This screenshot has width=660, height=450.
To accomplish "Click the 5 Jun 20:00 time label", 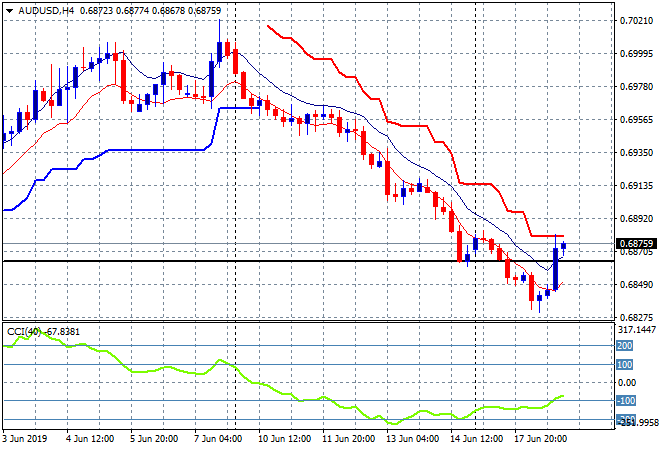I will 154,439.
